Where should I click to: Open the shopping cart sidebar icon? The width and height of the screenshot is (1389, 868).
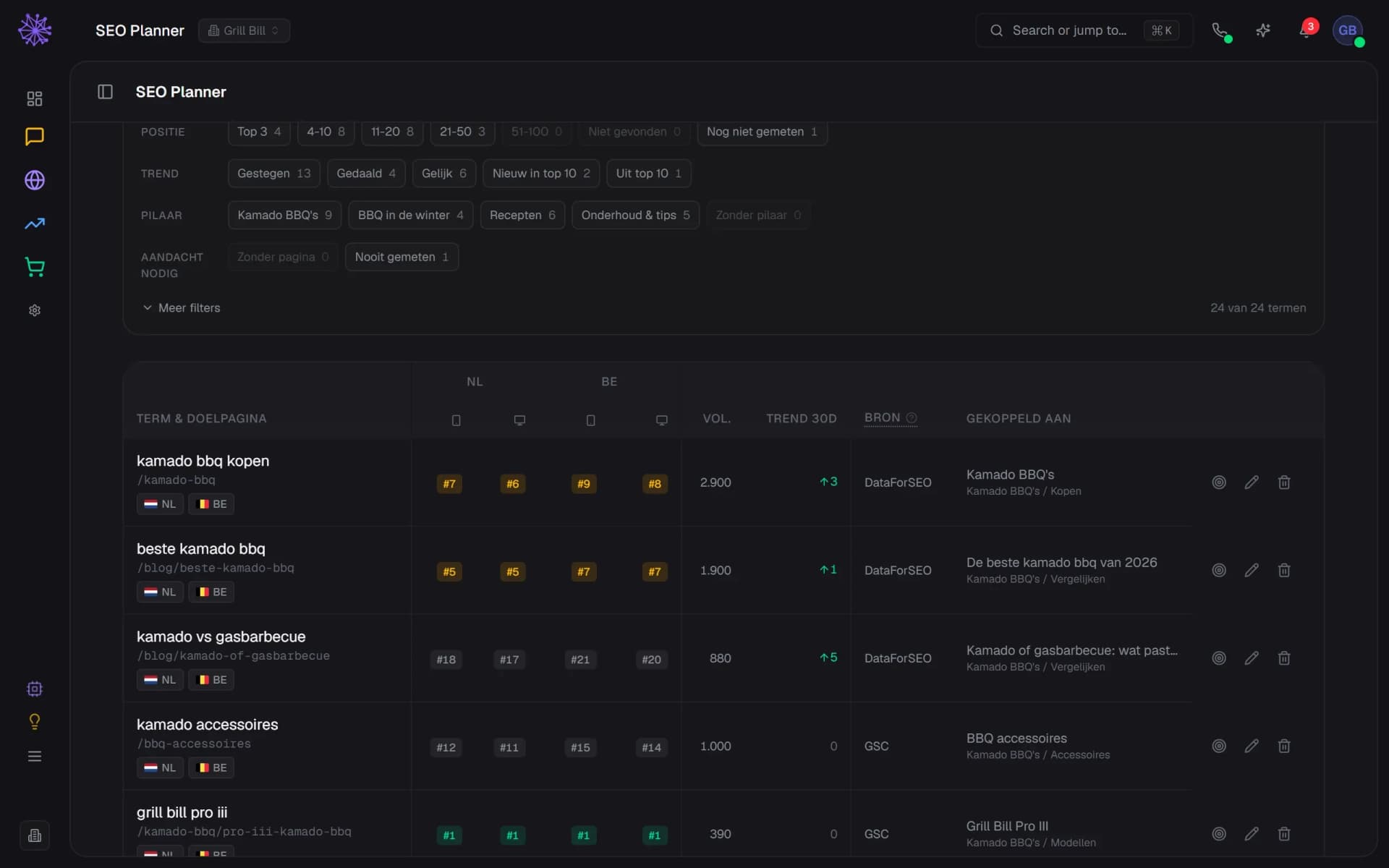click(x=35, y=267)
